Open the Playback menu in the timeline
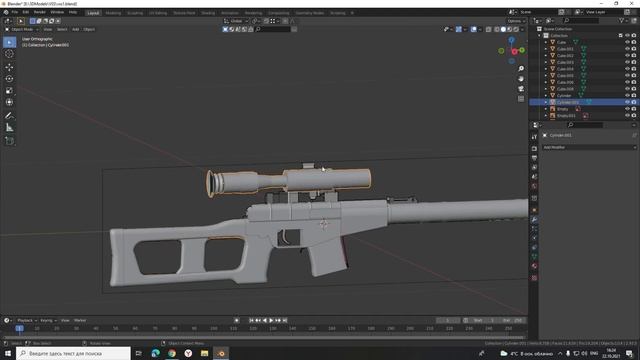Image resolution: width=640 pixels, height=360 pixels. [x=27, y=320]
